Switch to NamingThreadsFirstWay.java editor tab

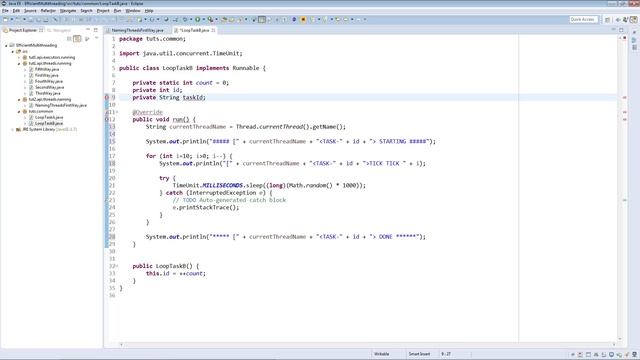138,30
